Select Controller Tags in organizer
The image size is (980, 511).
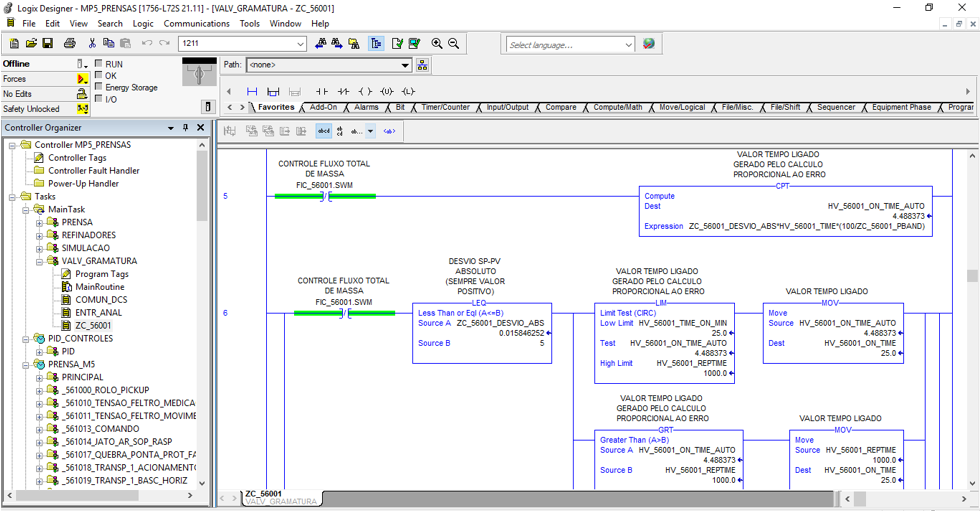(77, 157)
